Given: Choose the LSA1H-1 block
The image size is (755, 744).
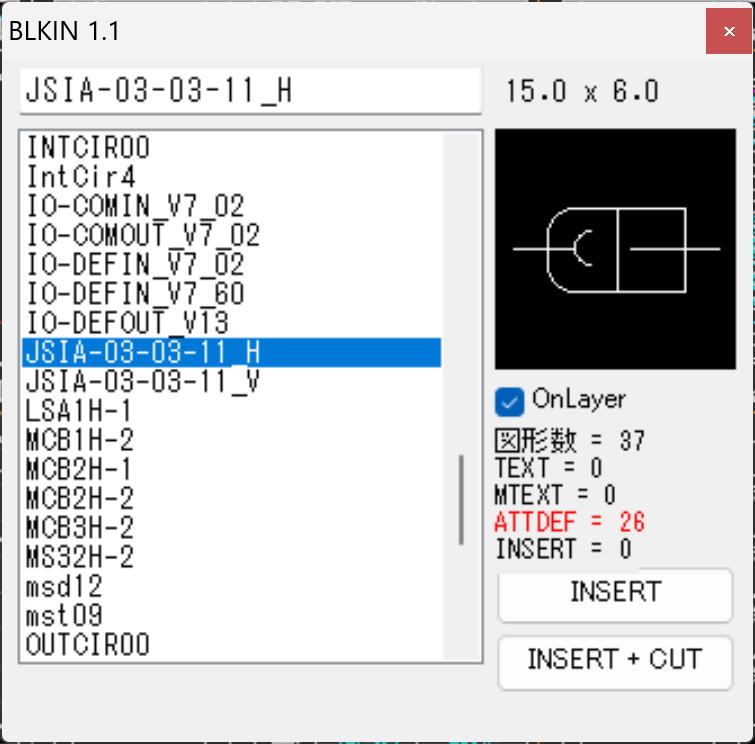Looking at the screenshot, I should point(80,411).
